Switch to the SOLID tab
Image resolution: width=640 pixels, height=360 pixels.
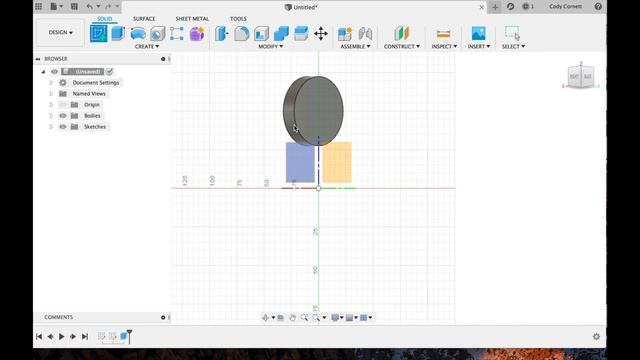[x=104, y=19]
